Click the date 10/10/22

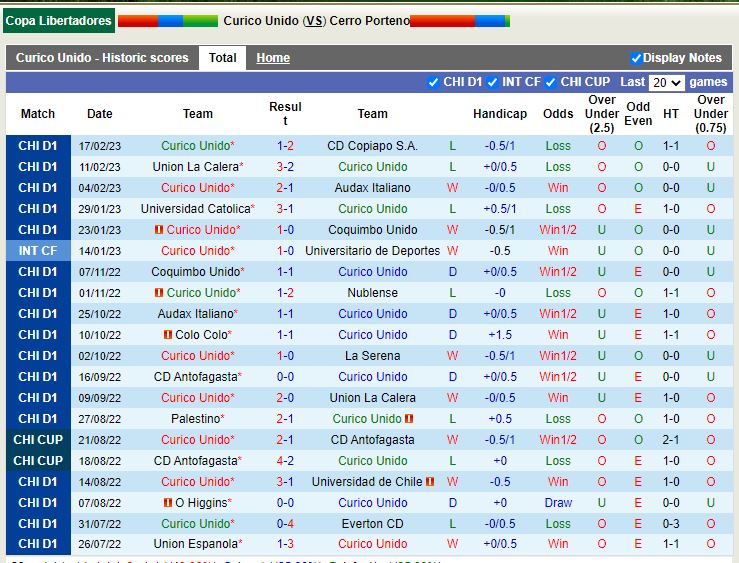coord(99,335)
